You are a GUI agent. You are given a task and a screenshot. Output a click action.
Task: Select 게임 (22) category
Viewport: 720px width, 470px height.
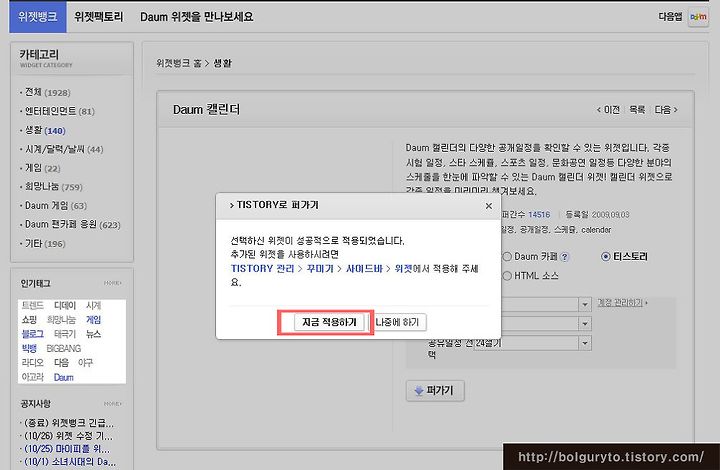click(42, 168)
